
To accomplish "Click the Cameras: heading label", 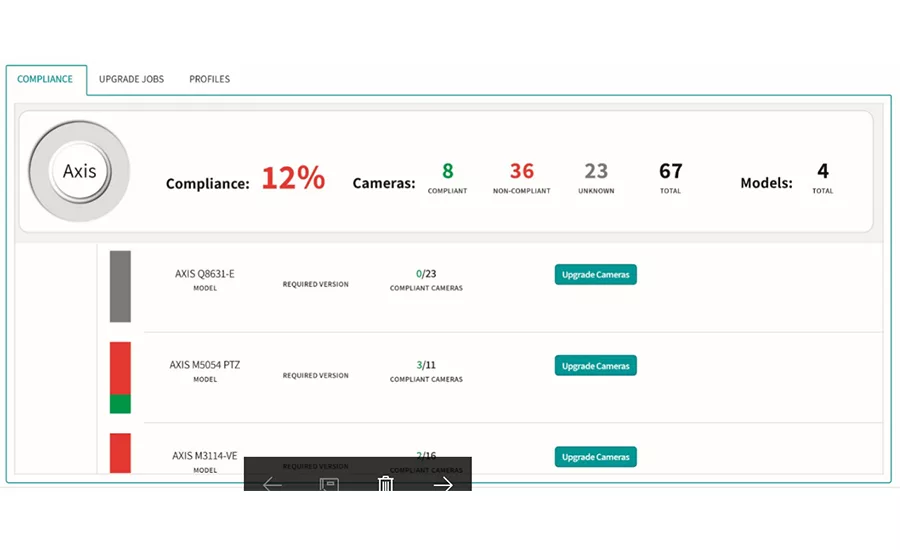I will click(384, 183).
